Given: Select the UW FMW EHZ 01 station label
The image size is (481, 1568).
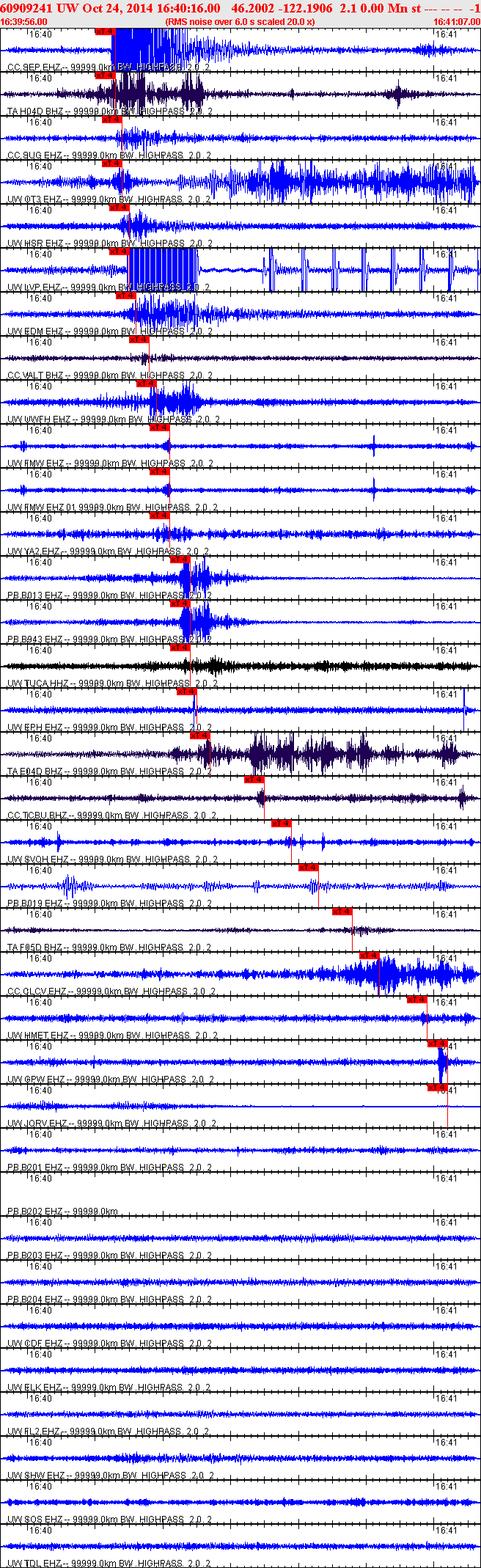Looking at the screenshot, I should [x=112, y=508].
